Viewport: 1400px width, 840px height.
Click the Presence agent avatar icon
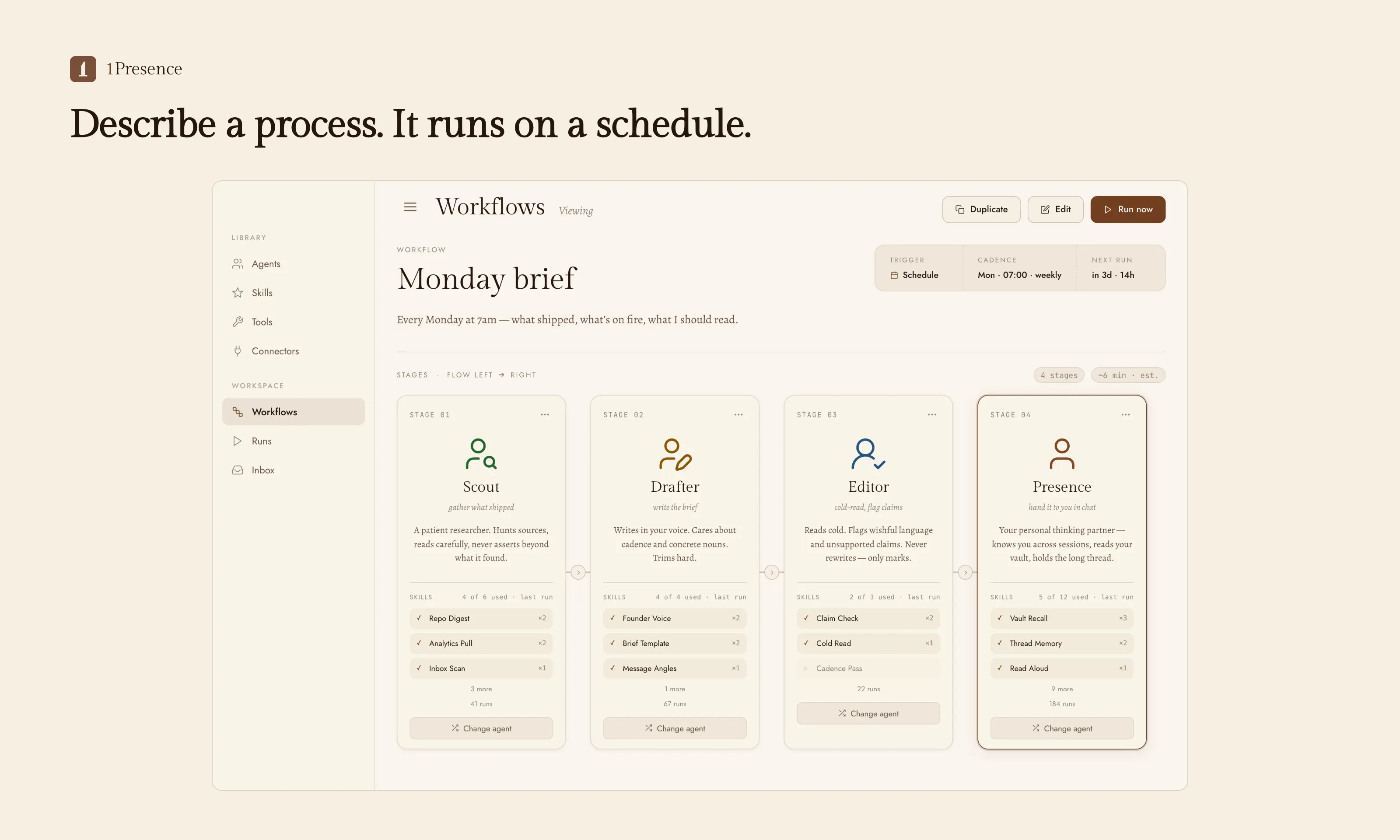click(1062, 454)
